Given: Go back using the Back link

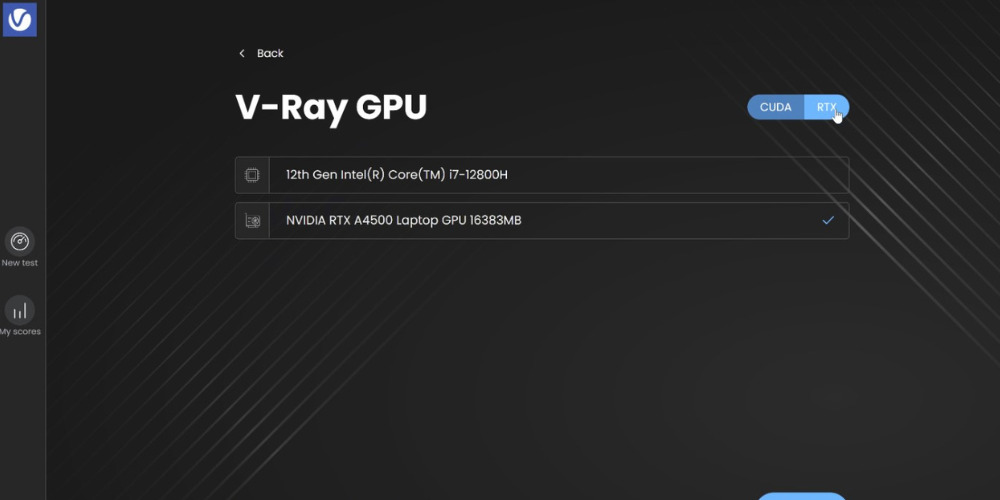Looking at the screenshot, I should (x=270, y=53).
